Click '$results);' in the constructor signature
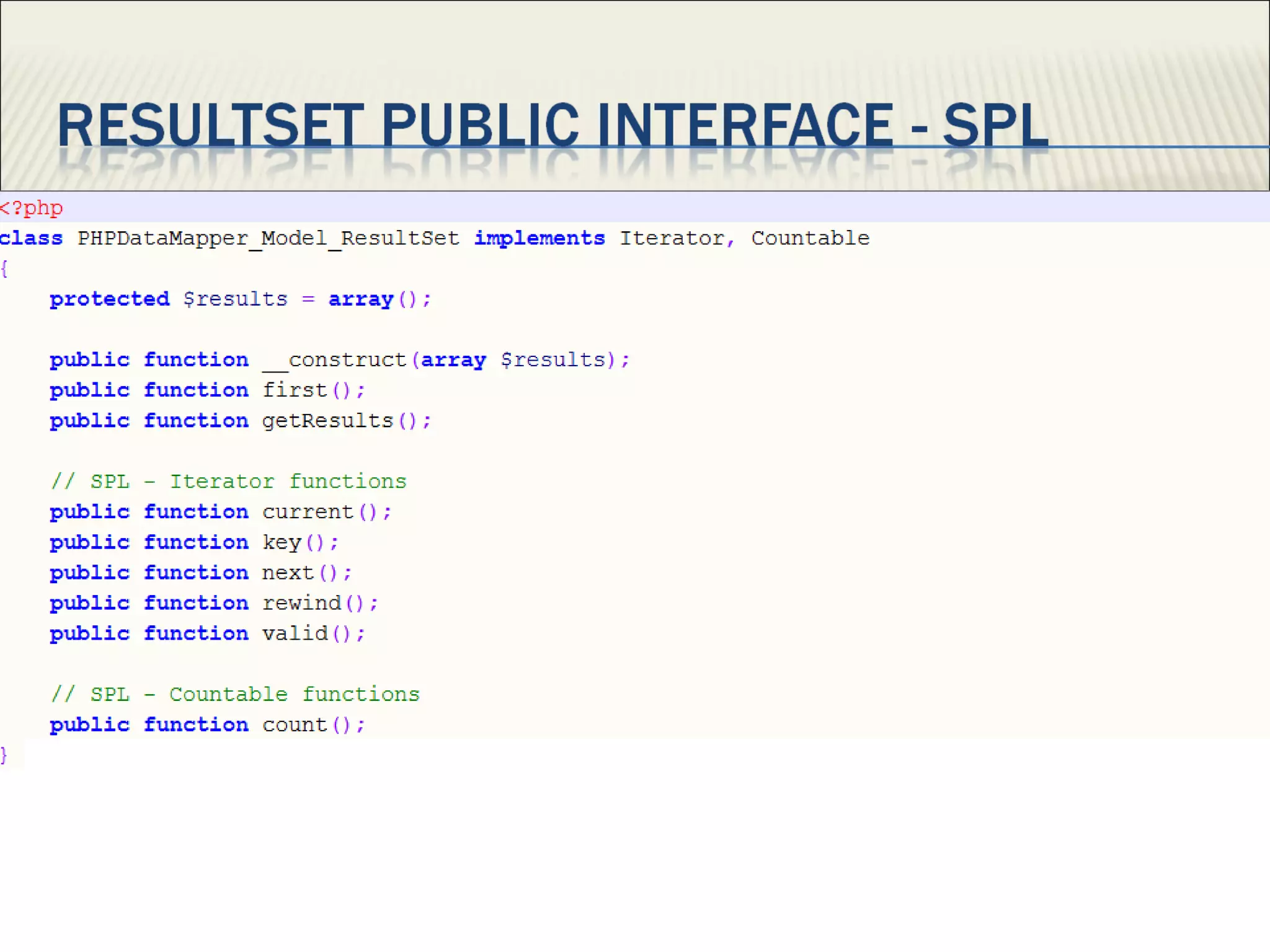Viewport: 1270px width, 952px height. (565, 360)
